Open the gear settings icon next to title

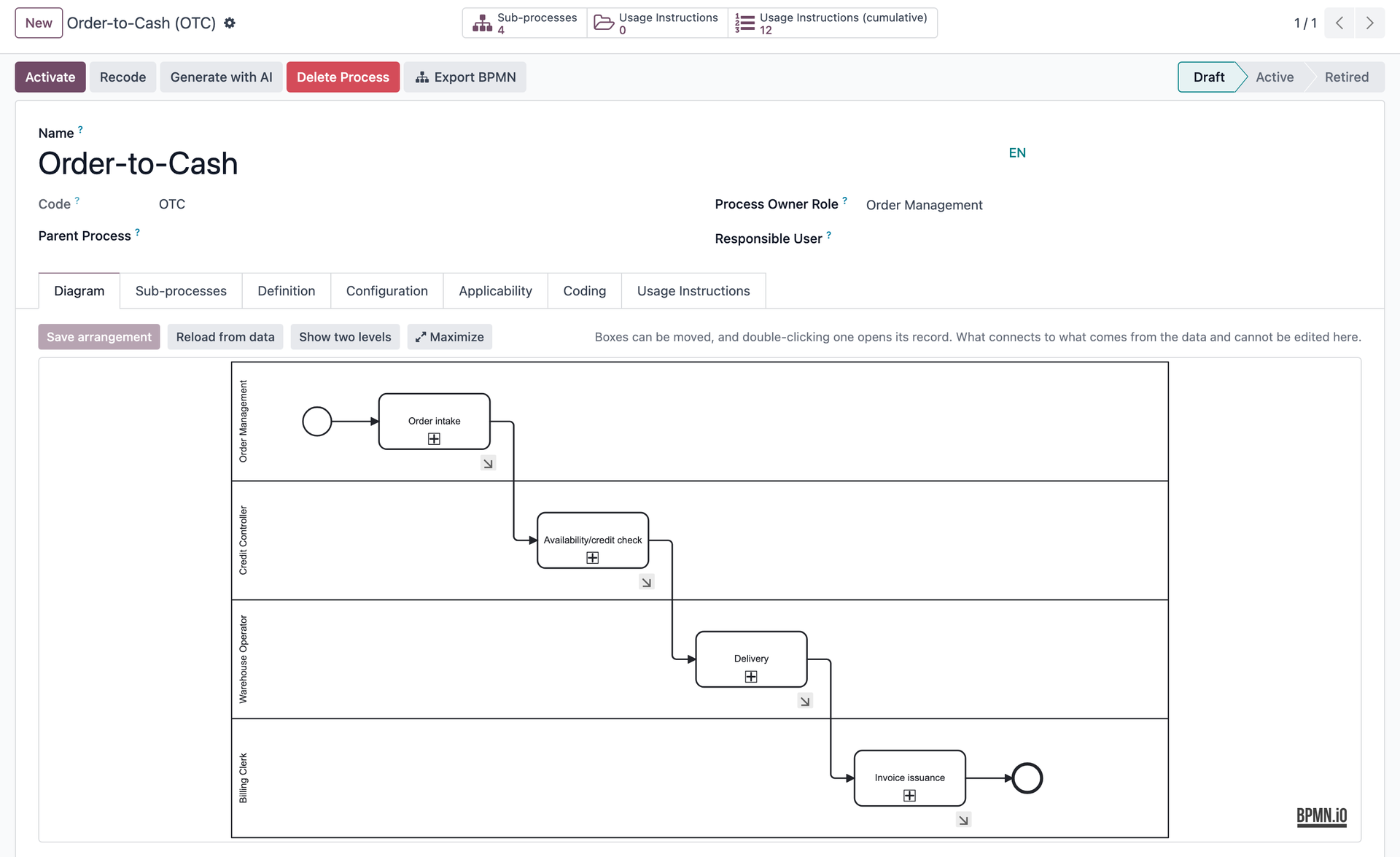pos(230,23)
